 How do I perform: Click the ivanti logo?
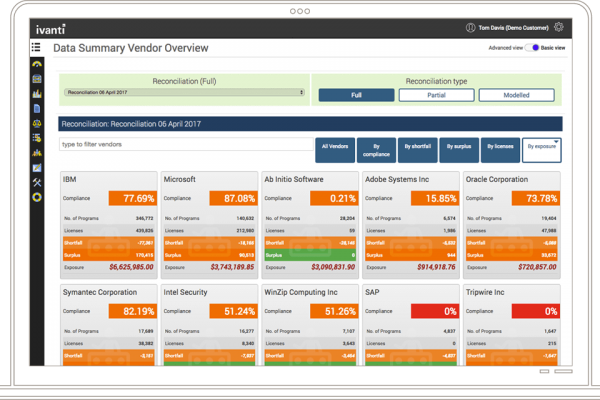51,29
